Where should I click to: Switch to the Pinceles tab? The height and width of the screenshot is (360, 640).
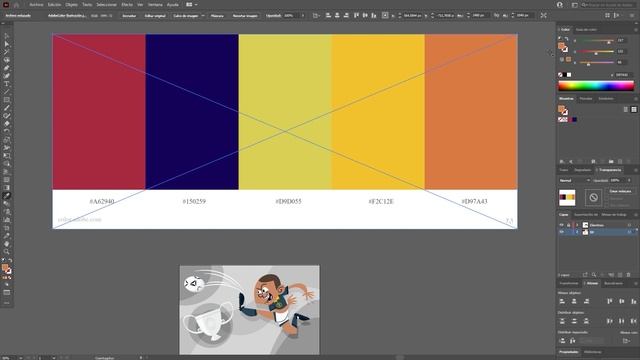(x=586, y=98)
